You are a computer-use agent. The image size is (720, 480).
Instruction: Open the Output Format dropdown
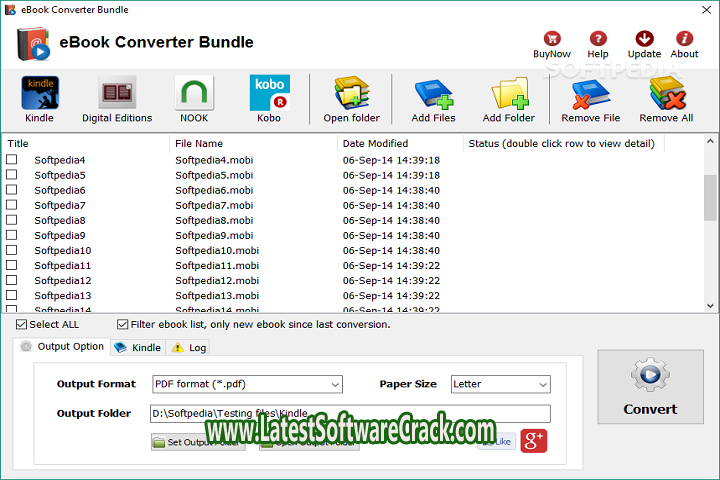click(248, 384)
